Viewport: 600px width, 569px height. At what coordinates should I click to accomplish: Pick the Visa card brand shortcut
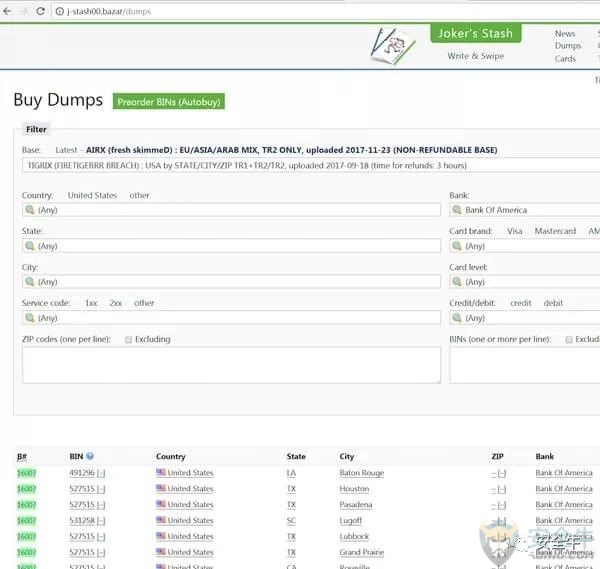pos(515,231)
